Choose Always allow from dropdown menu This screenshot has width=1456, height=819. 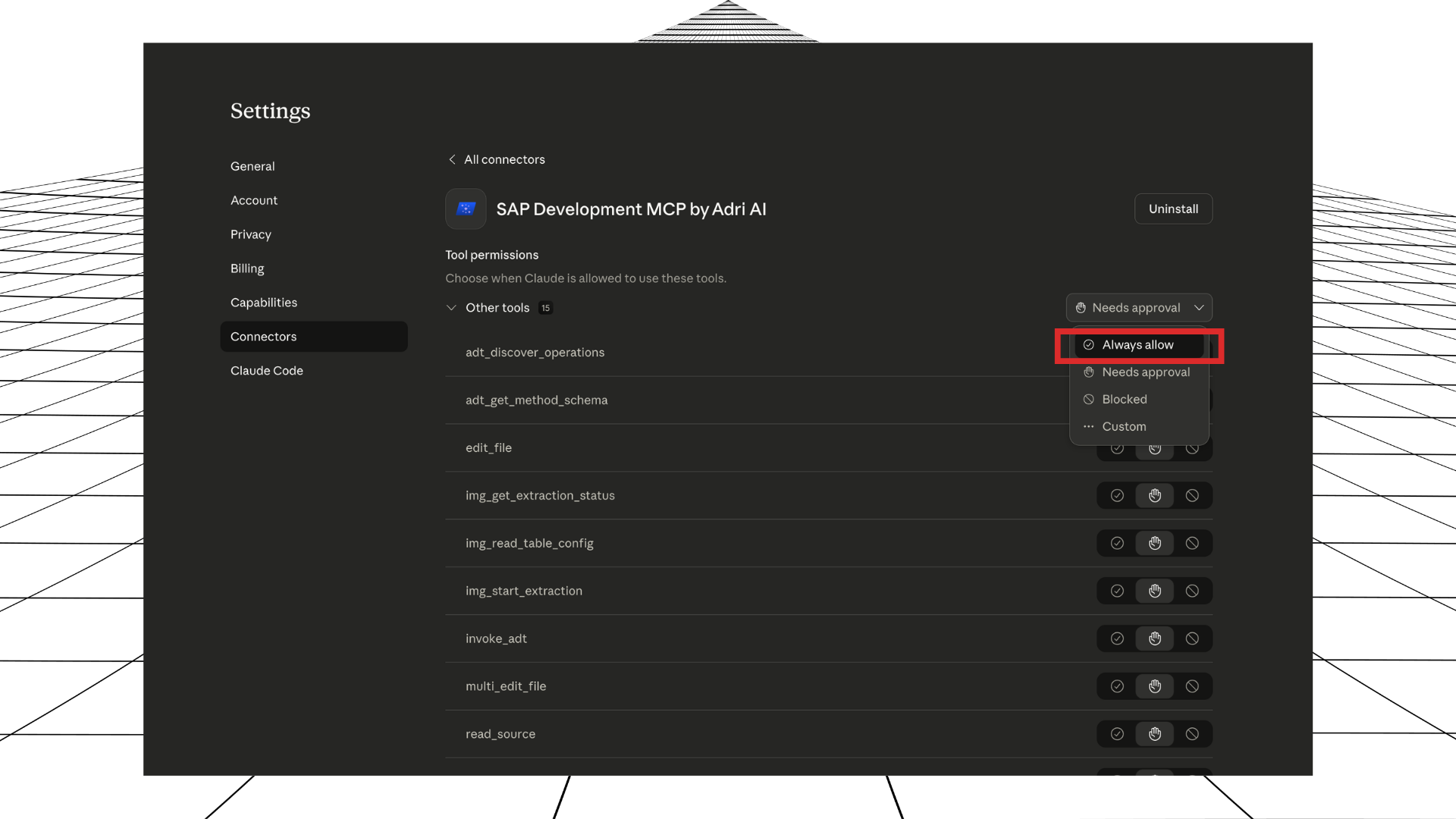1137,345
